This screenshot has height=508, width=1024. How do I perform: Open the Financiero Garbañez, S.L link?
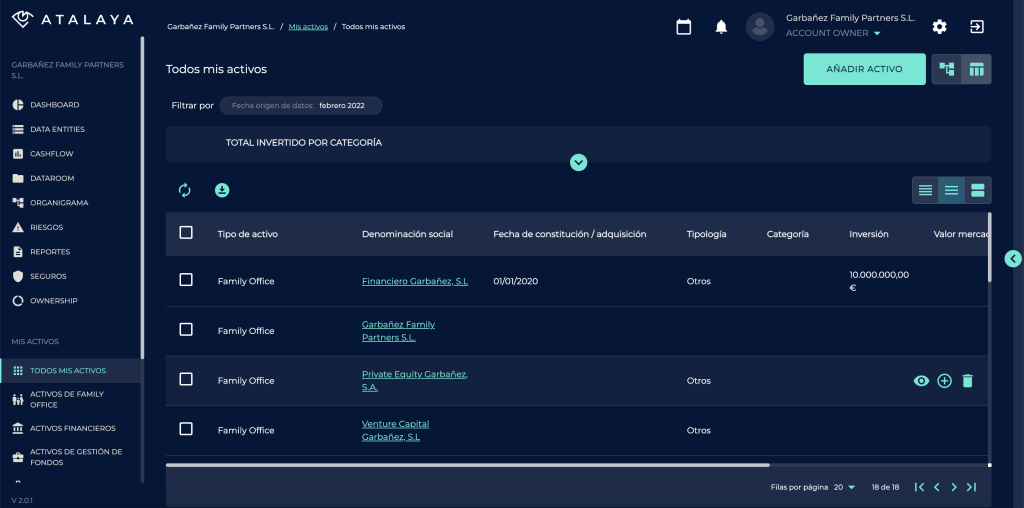(414, 281)
